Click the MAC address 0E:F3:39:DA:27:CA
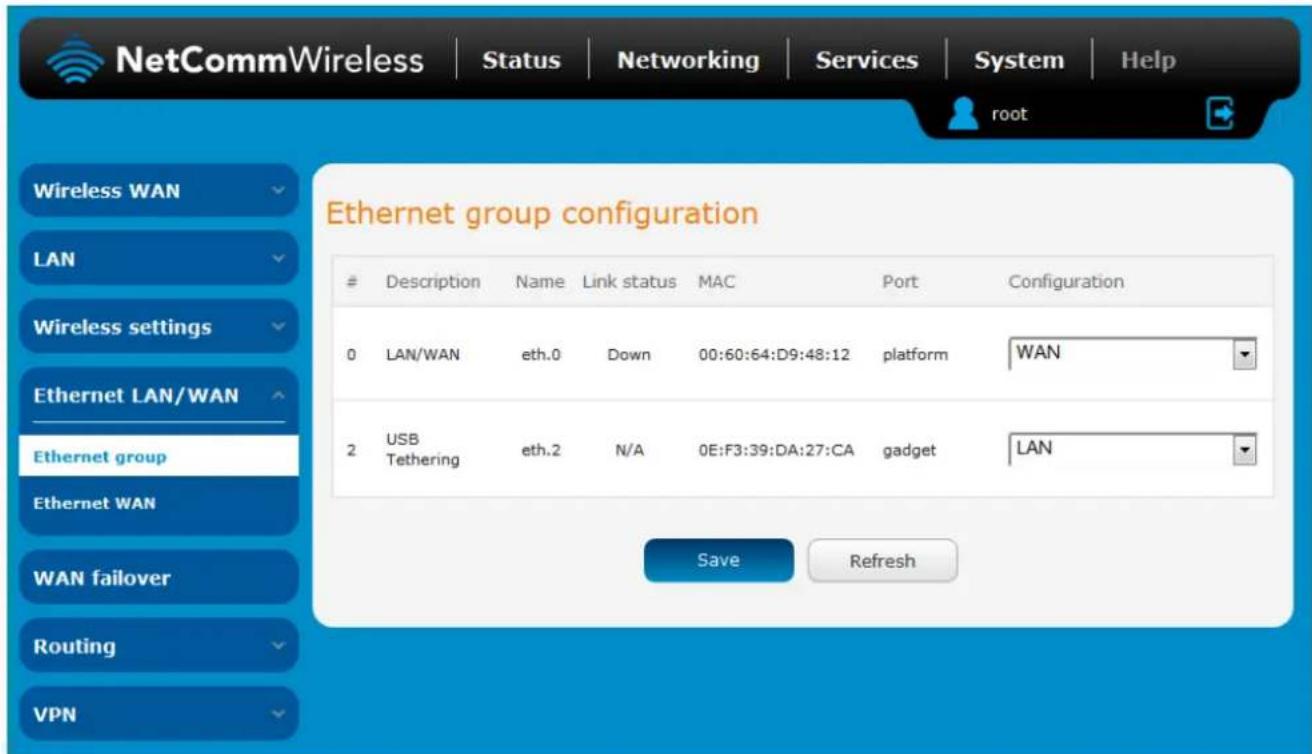This screenshot has height=754, width=1312. (776, 450)
